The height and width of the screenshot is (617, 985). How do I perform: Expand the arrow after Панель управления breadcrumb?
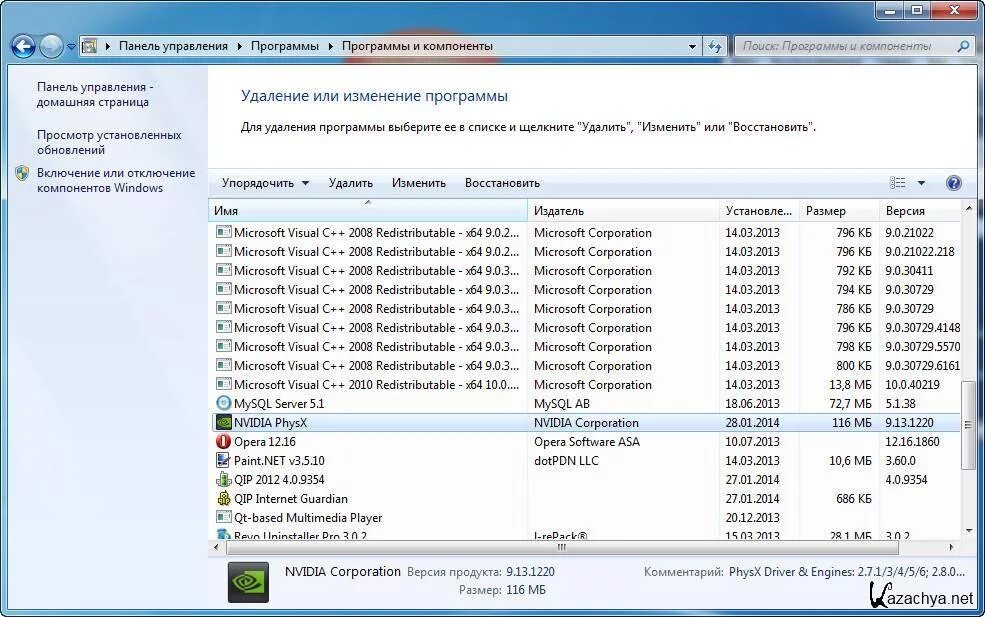pyautogui.click(x=239, y=46)
